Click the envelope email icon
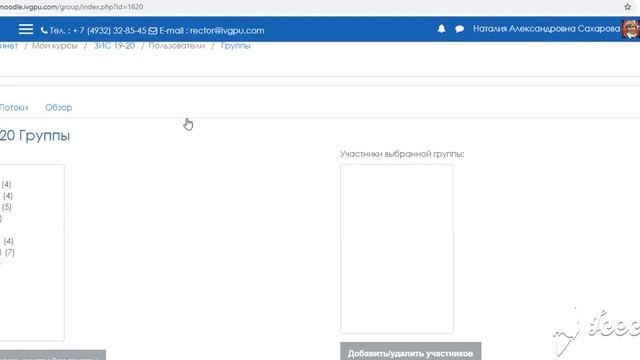The image size is (640, 360). click(x=153, y=31)
